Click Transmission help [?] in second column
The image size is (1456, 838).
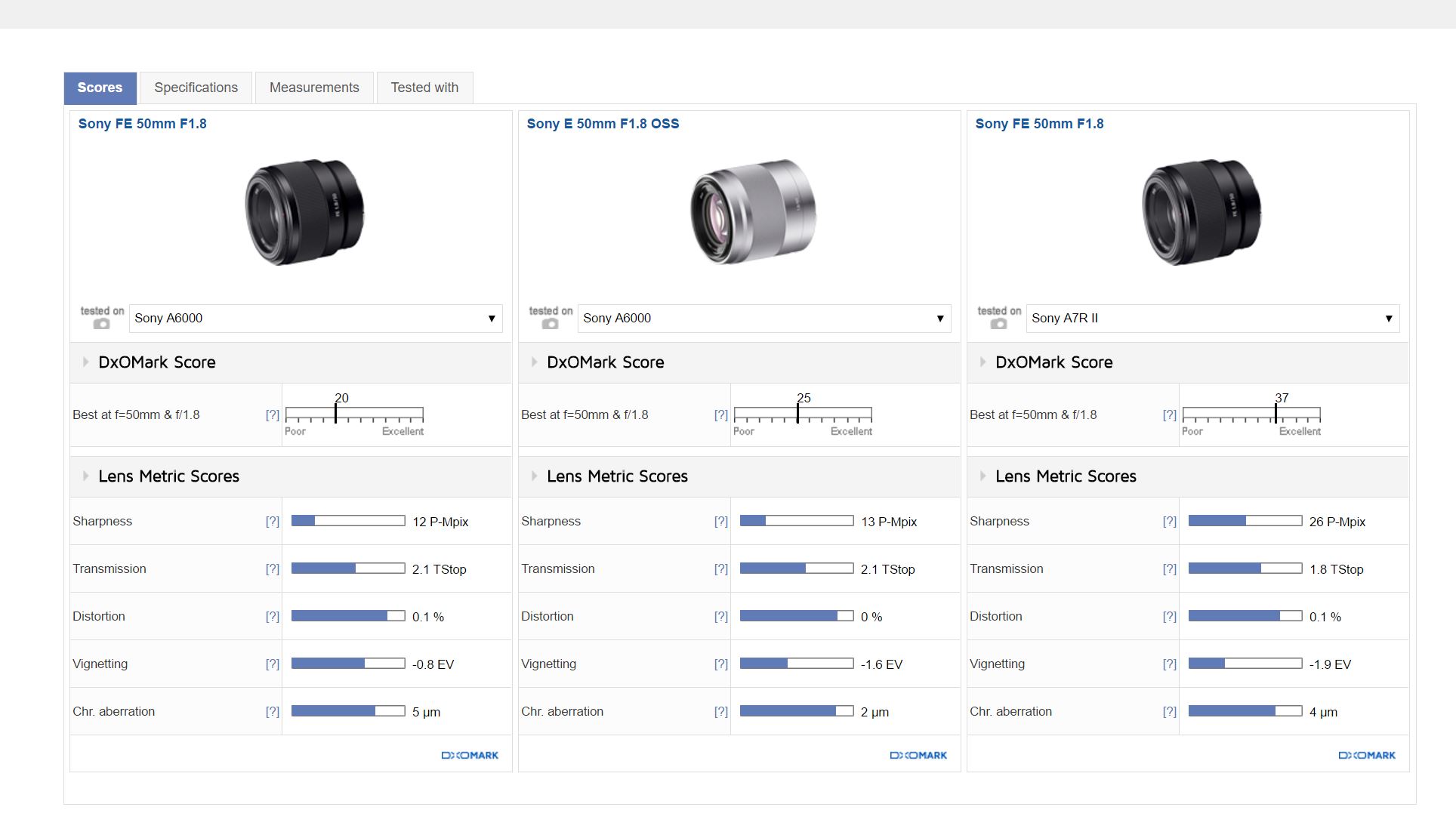tap(721, 569)
